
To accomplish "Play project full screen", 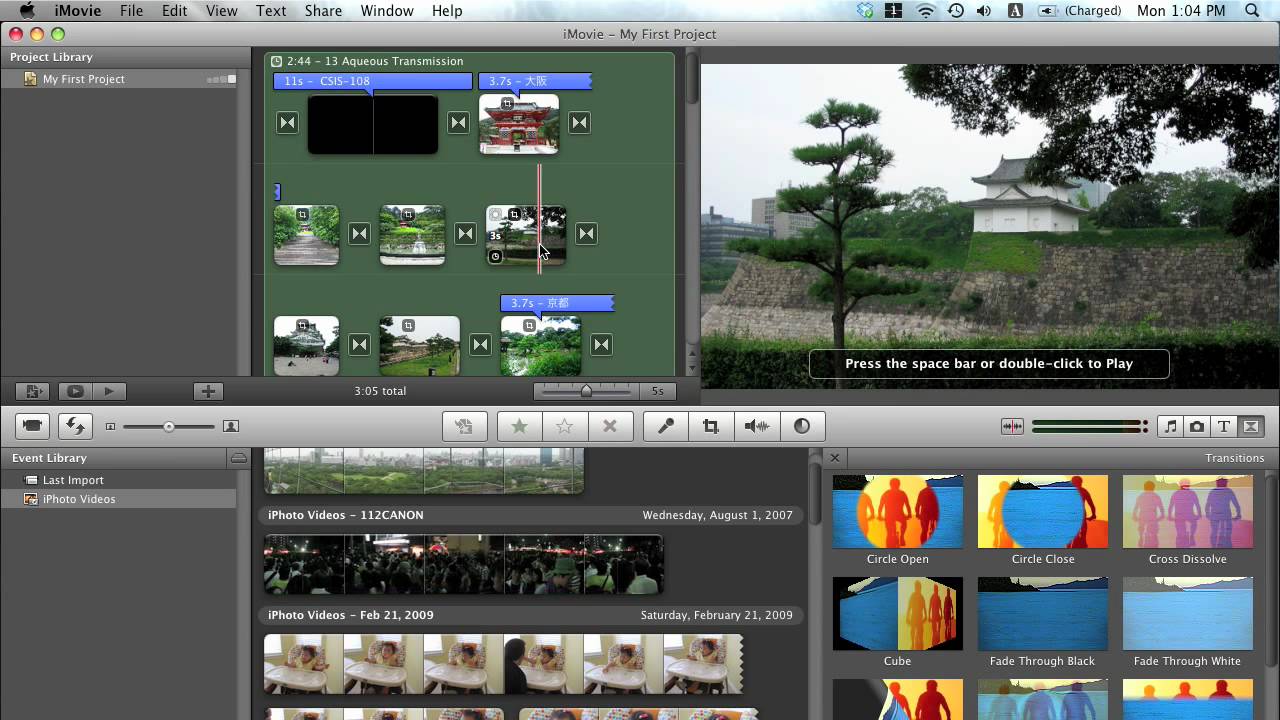I will pyautogui.click(x=75, y=391).
